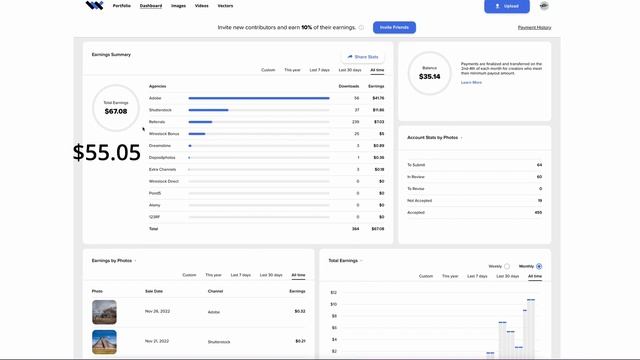
Task: Click the Referrals earnings progress bar
Action: (259, 122)
